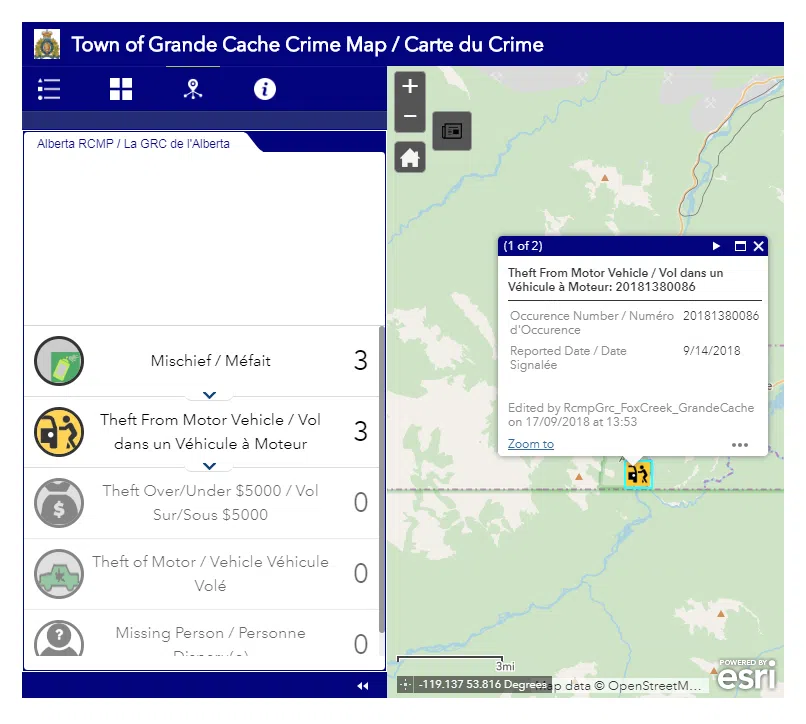
Task: Click the Theft of Motor Vehicle icon
Action: tap(58, 574)
